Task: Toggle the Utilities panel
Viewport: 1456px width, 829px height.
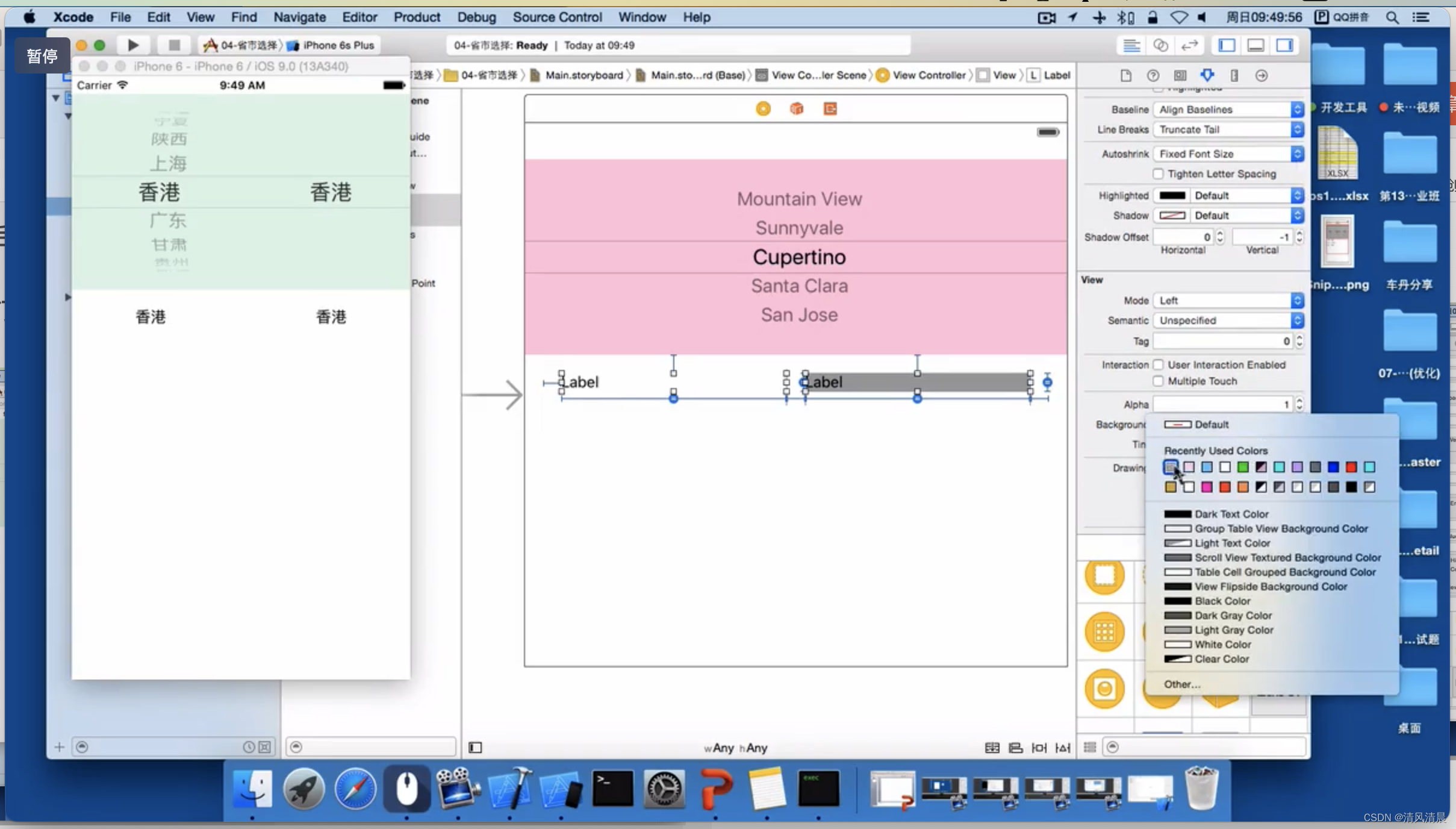Action: pyautogui.click(x=1284, y=45)
